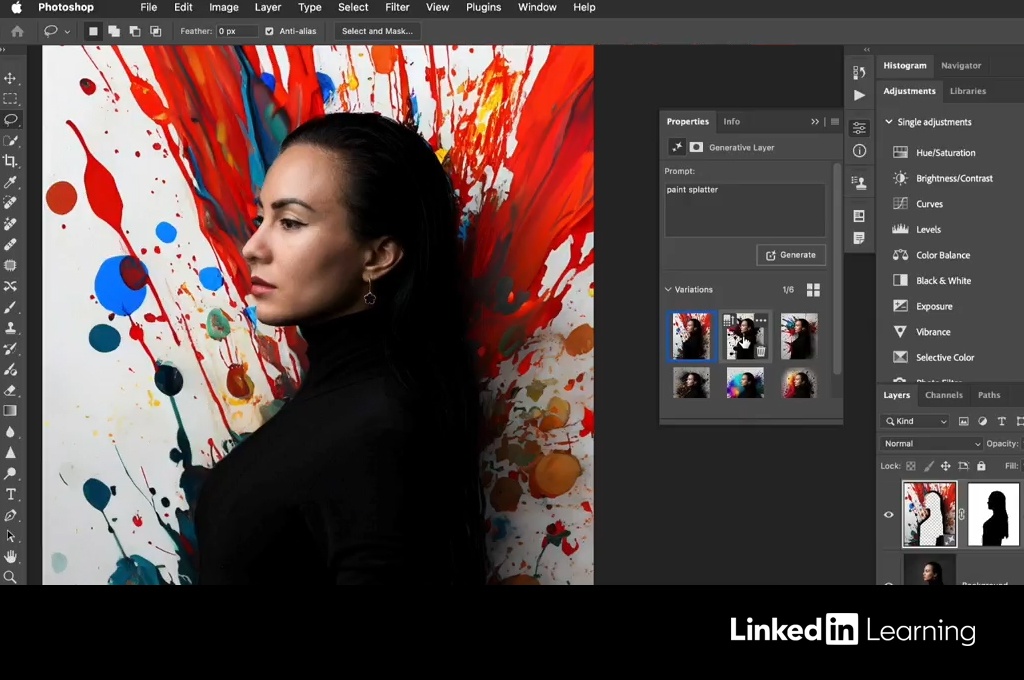Collapse the Variations section
1024x680 pixels.
(x=669, y=290)
